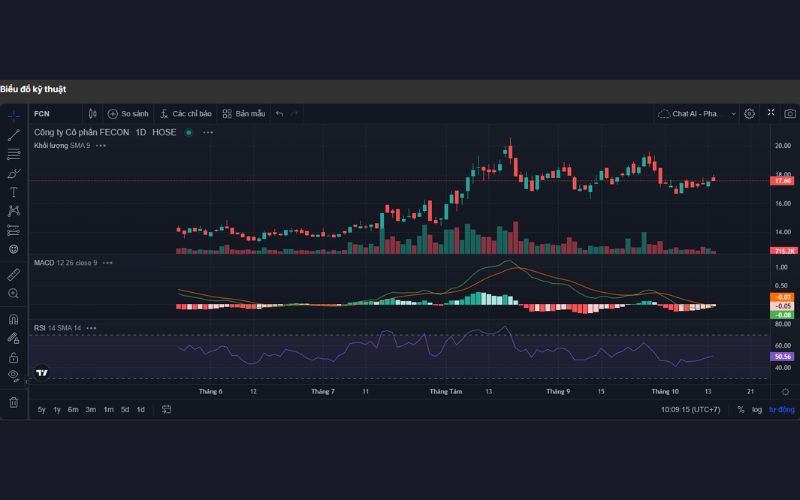This screenshot has width=800, height=500.
Task: Select the text annotation tool
Action: [x=14, y=192]
